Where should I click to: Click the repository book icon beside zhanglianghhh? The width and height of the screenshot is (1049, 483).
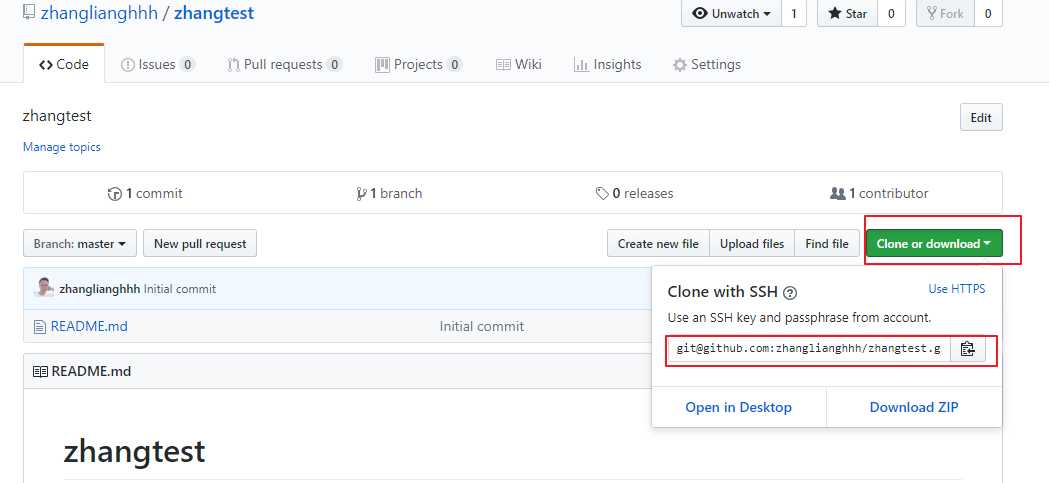(29, 13)
